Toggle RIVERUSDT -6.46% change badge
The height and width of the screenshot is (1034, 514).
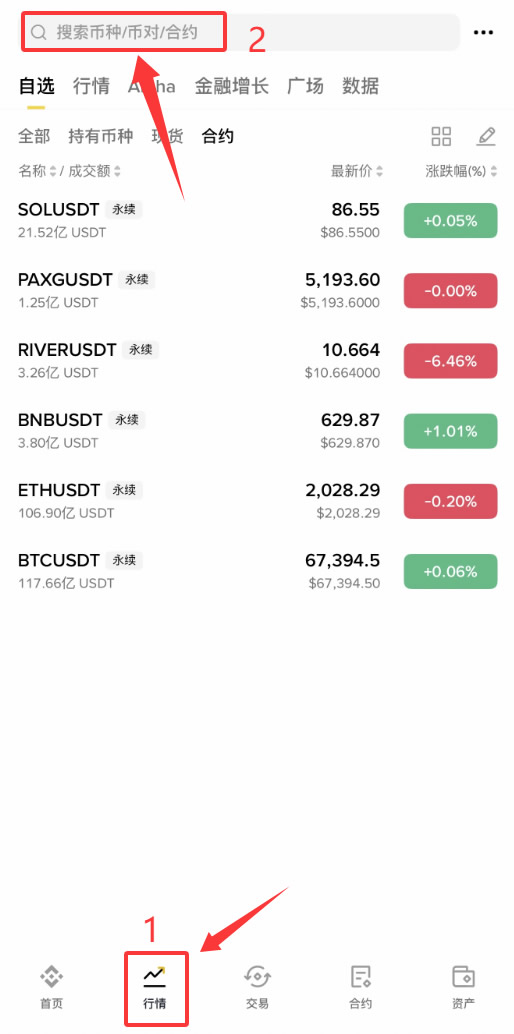pyautogui.click(x=450, y=361)
